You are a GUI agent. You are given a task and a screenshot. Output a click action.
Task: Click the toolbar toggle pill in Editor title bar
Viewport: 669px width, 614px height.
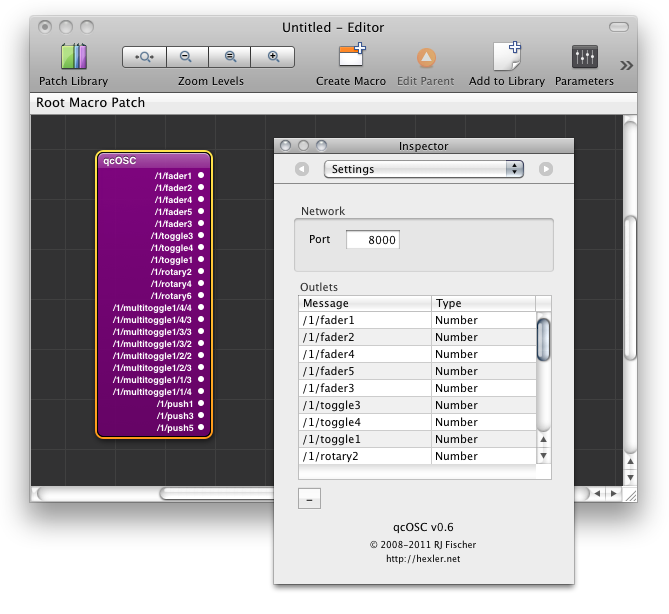click(x=619, y=27)
